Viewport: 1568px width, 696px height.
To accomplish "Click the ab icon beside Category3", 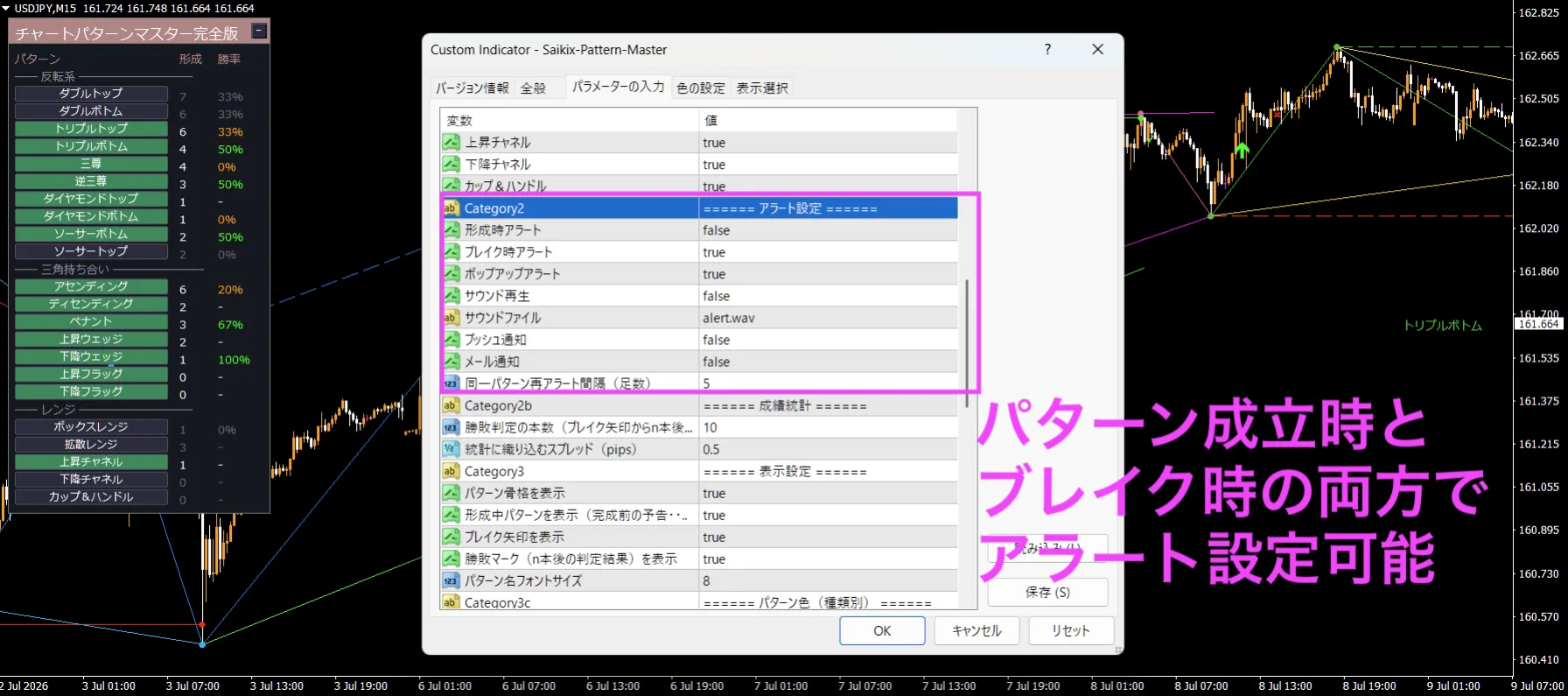I will pos(451,471).
